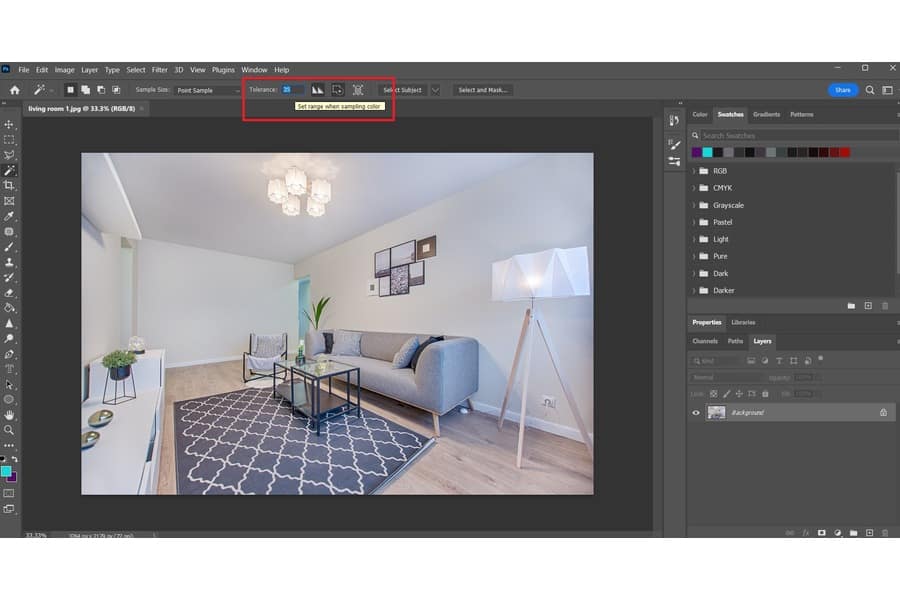900x600 pixels.
Task: Open the Image menu
Action: 65,70
